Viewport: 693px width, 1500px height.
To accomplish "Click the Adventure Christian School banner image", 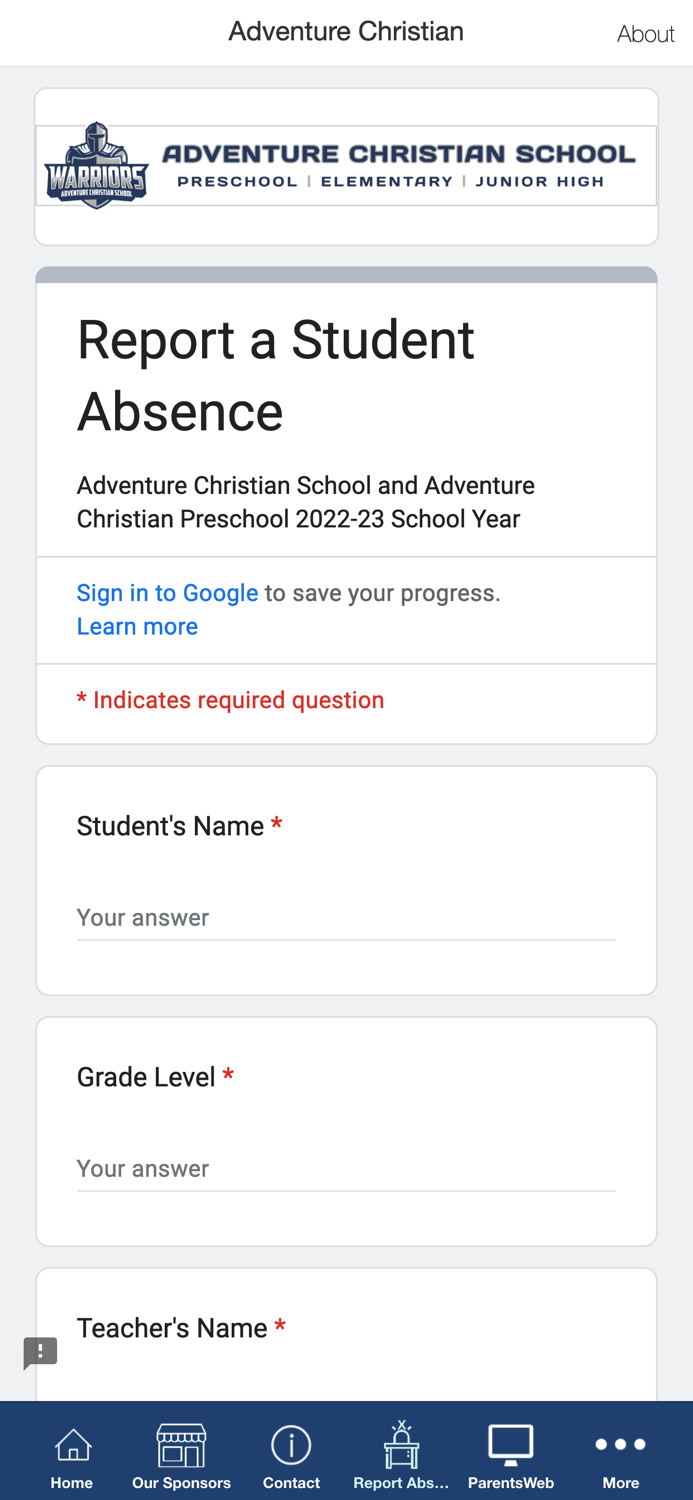I will tap(346, 165).
